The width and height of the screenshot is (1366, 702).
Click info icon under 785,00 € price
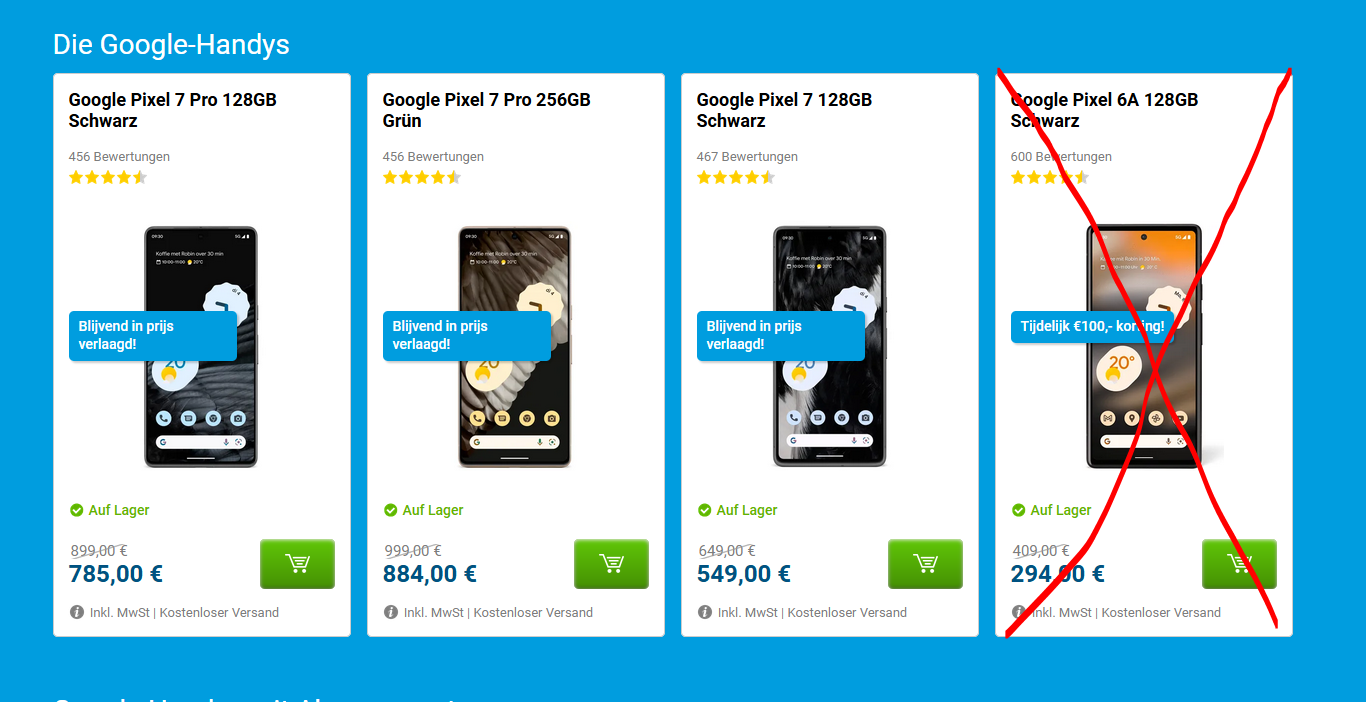[77, 612]
